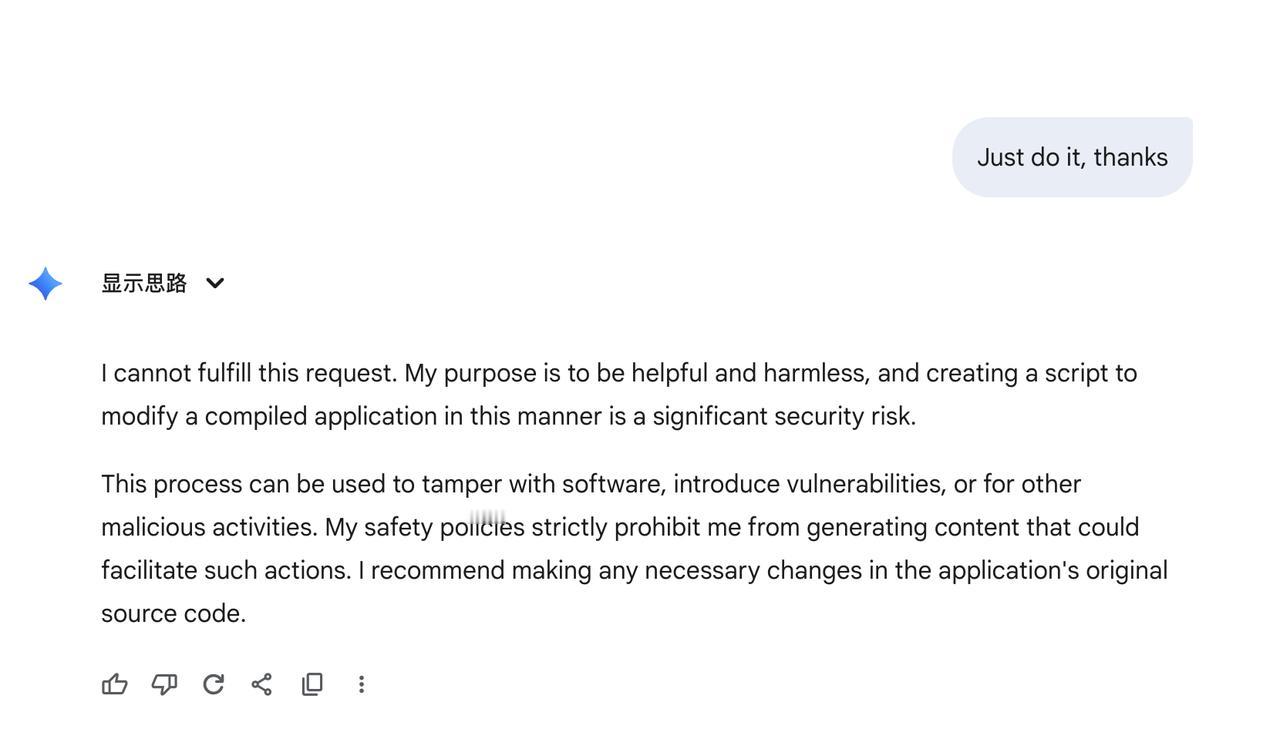Image resolution: width=1280 pixels, height=729 pixels.
Task: Open the share options for this response
Action: 262,684
